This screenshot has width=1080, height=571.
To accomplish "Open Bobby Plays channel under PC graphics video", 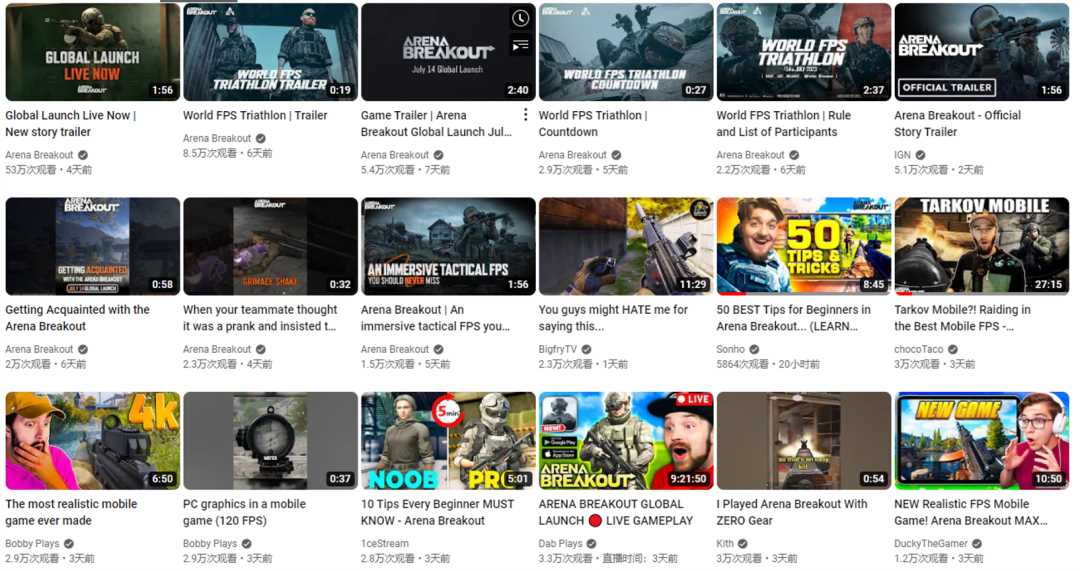I will 210,543.
